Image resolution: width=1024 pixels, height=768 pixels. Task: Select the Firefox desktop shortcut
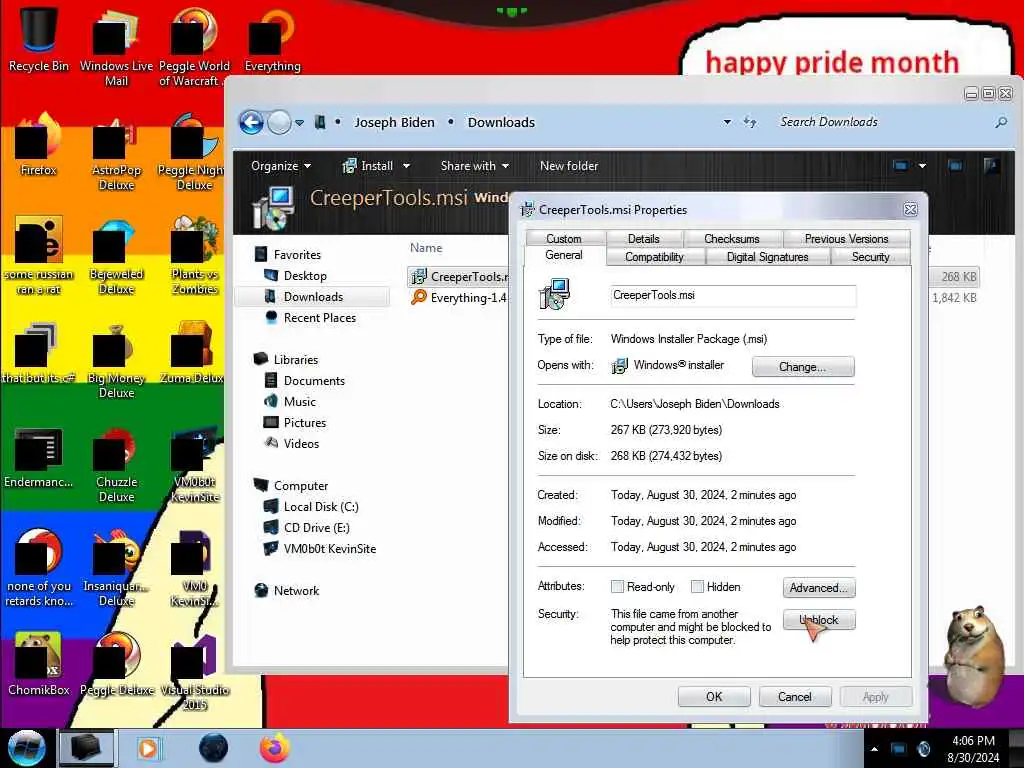[x=39, y=145]
